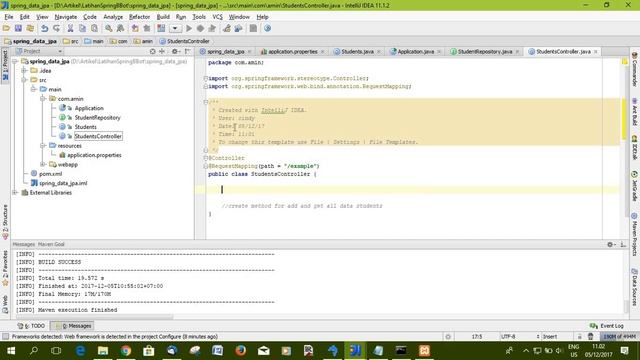Close the Application.java editor tab
Image resolution: width=640 pixels, height=360 pixels.
(439, 52)
